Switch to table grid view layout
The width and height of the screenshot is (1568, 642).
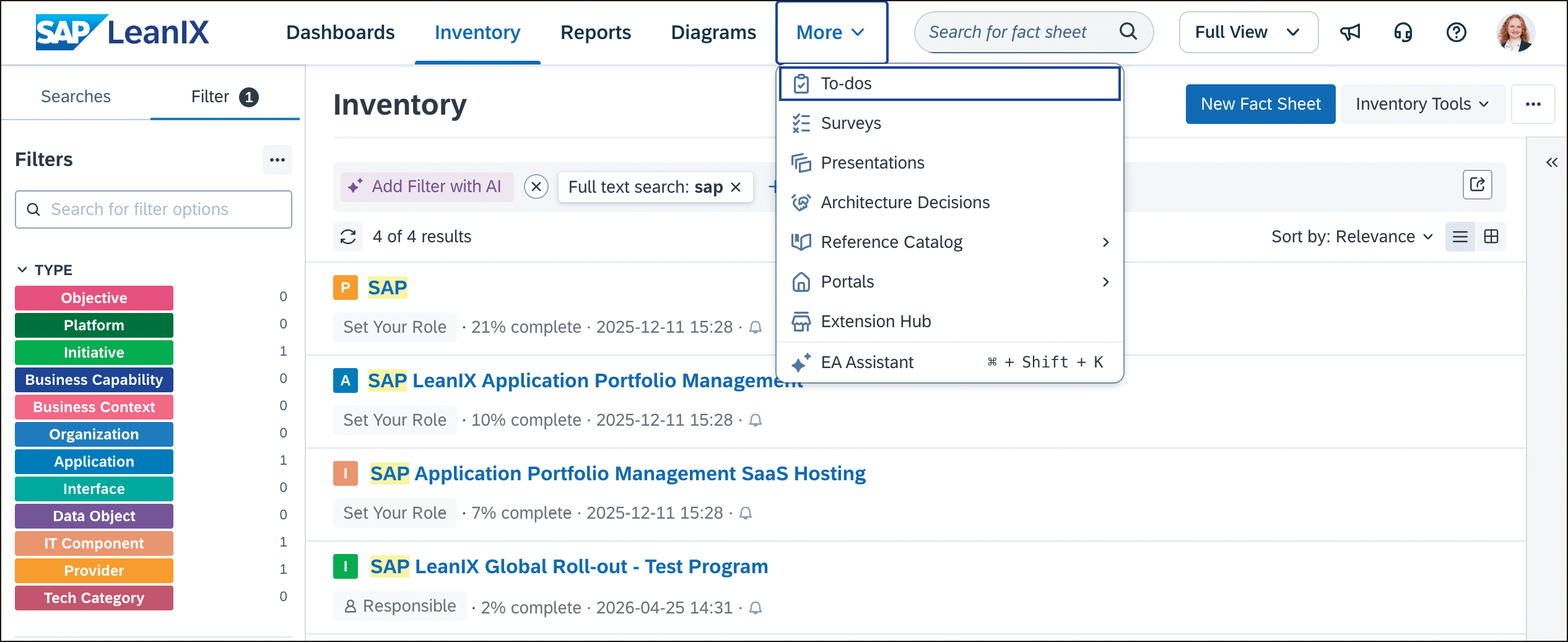click(1491, 237)
